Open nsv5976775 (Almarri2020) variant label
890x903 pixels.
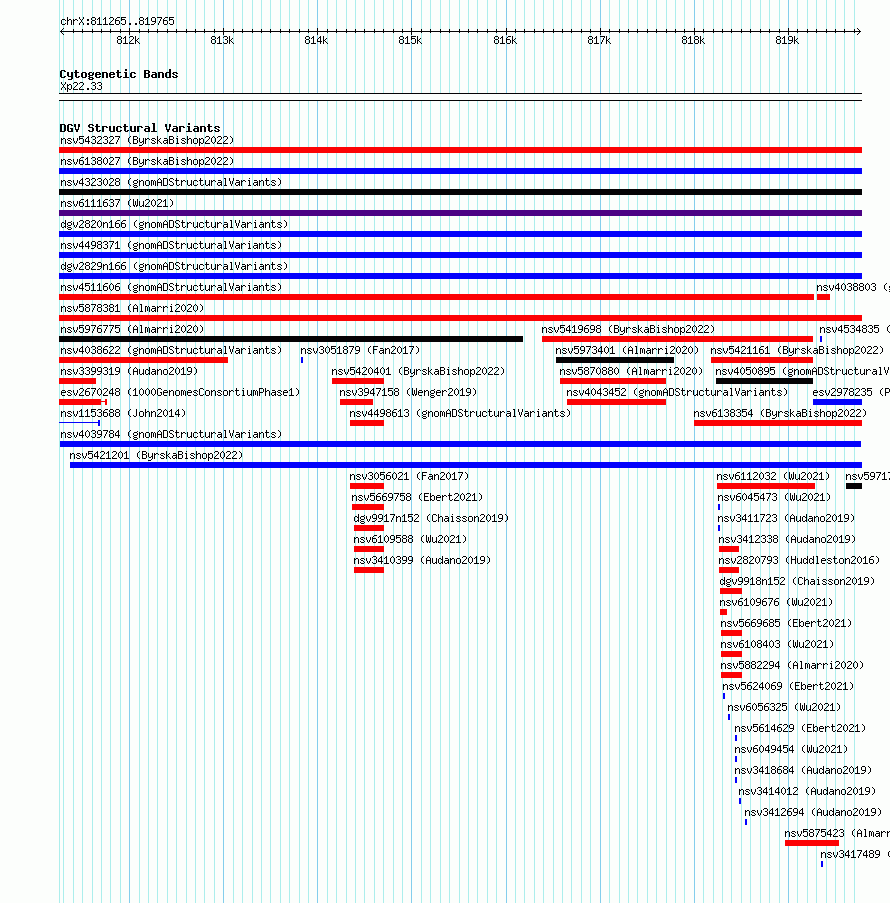click(x=132, y=329)
